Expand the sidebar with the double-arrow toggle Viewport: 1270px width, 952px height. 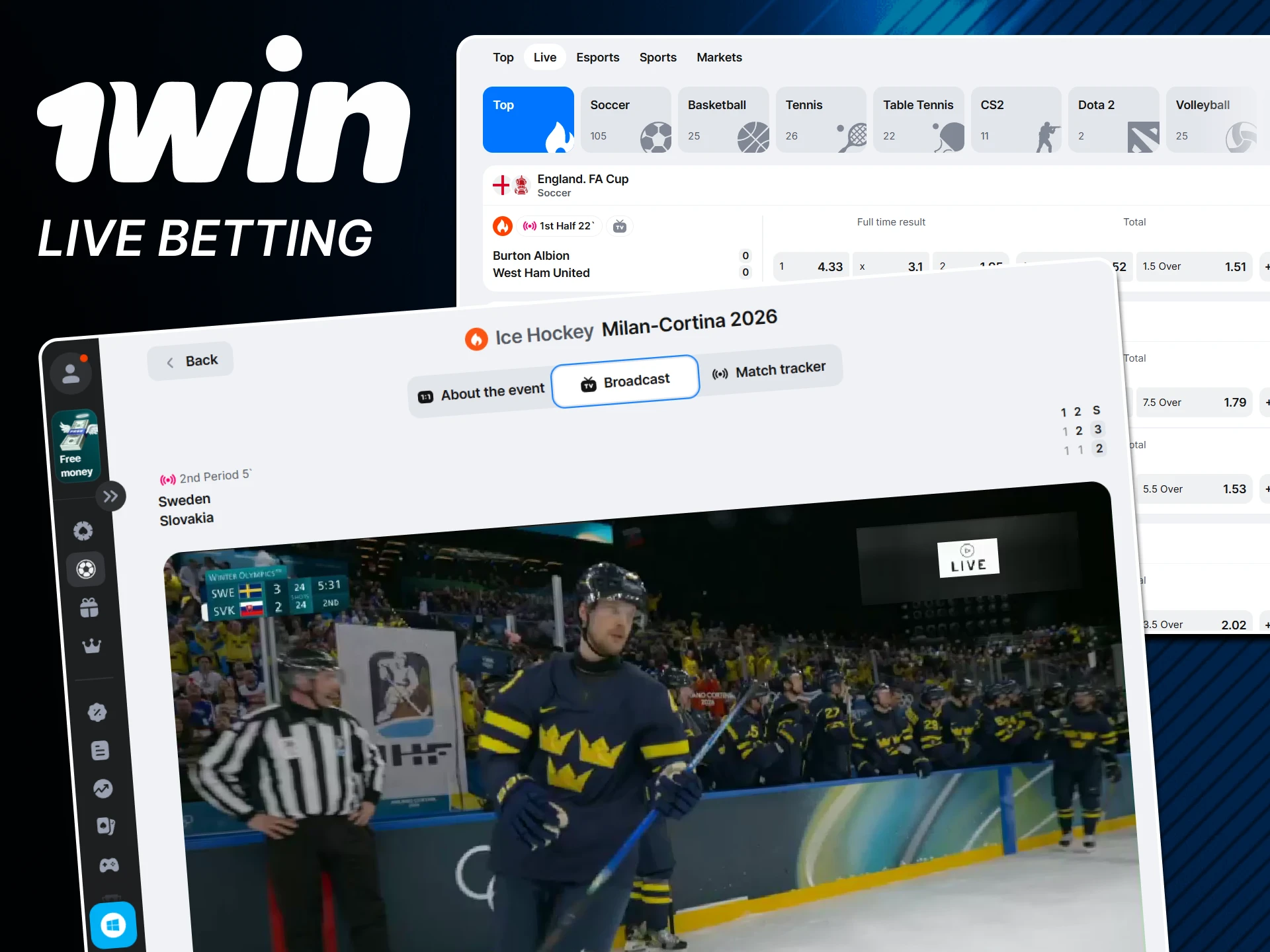[x=110, y=496]
